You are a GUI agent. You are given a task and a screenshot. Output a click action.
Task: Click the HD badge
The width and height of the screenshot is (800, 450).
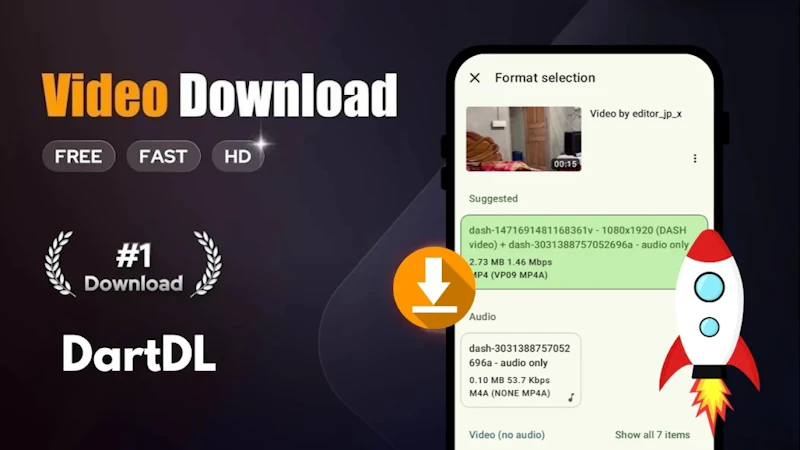tap(238, 156)
